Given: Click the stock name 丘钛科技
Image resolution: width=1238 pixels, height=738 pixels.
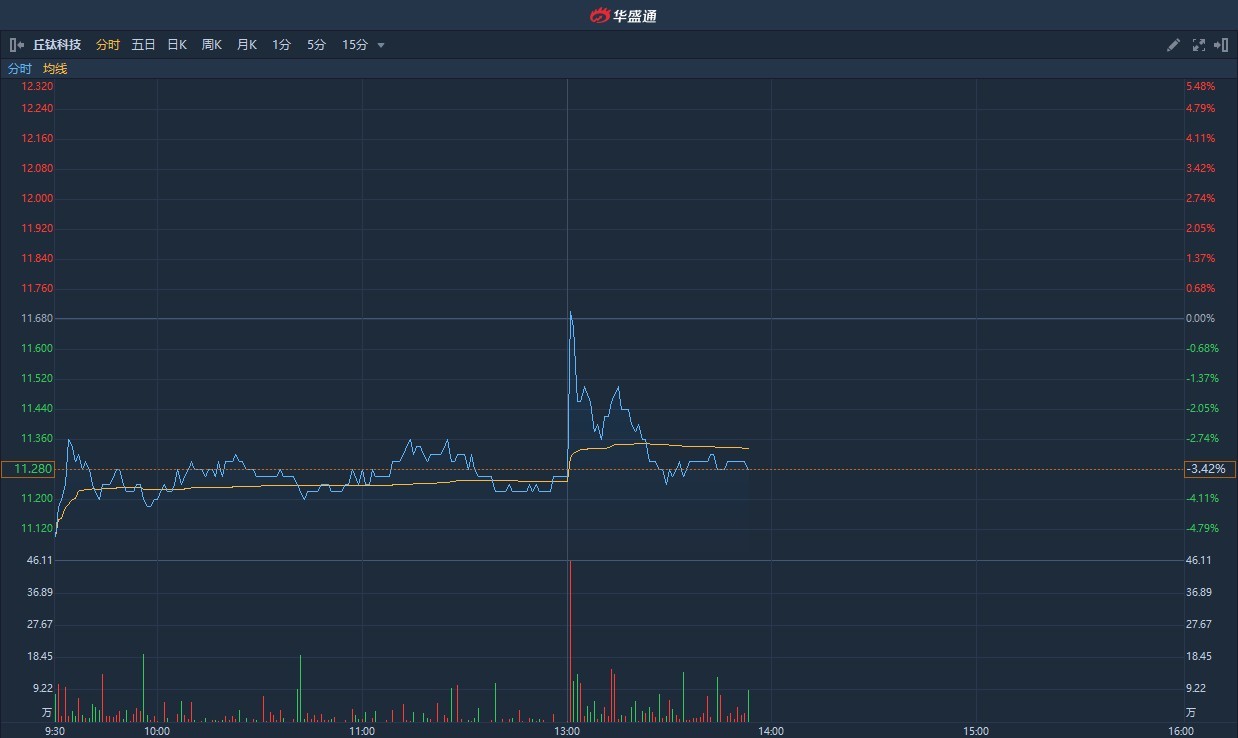Looking at the screenshot, I should [x=56, y=45].
